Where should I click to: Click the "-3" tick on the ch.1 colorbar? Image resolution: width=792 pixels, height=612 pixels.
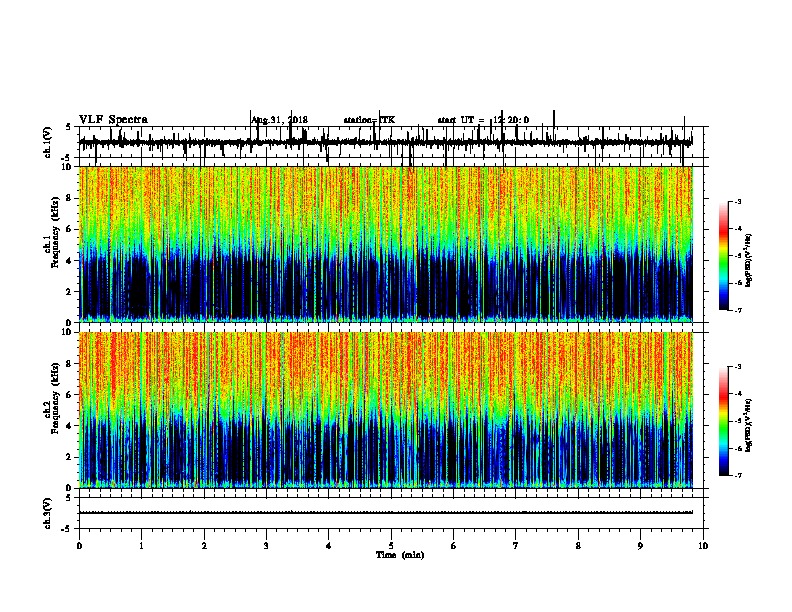click(737, 202)
